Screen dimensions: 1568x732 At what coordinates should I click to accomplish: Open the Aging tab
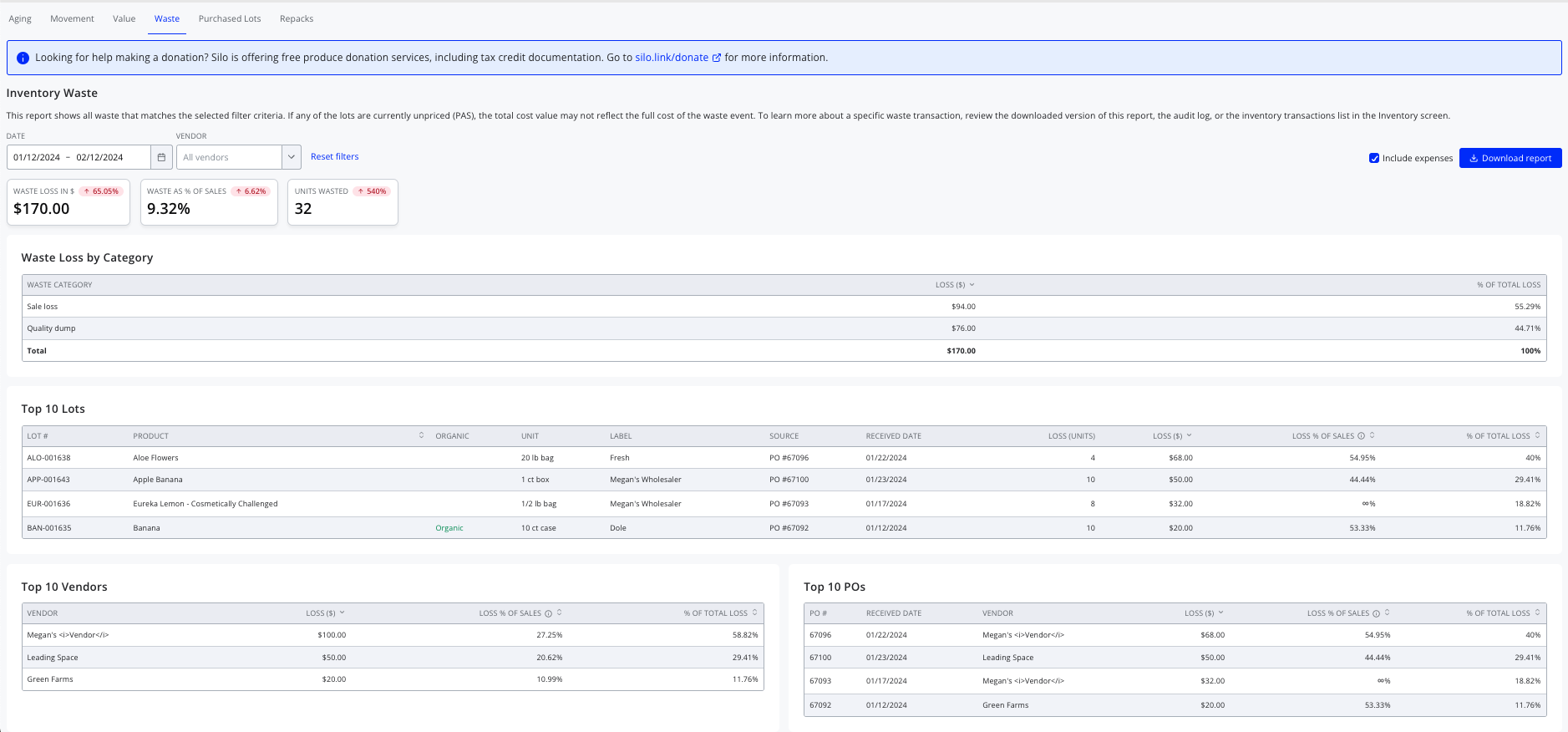click(x=20, y=18)
